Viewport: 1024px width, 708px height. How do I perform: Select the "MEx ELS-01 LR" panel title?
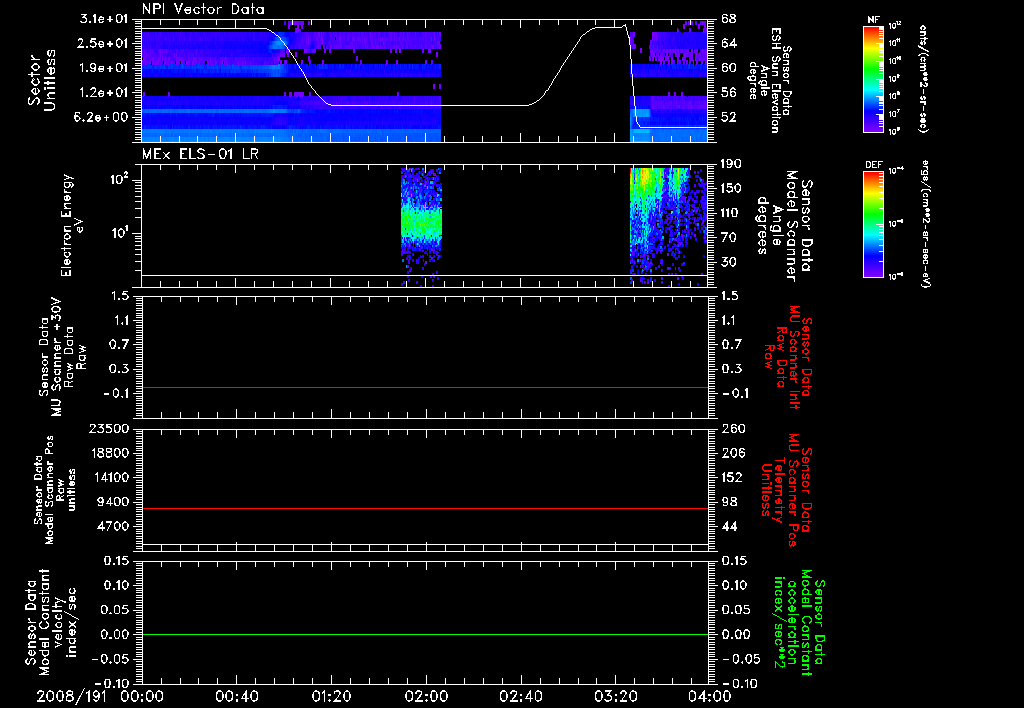coord(200,154)
